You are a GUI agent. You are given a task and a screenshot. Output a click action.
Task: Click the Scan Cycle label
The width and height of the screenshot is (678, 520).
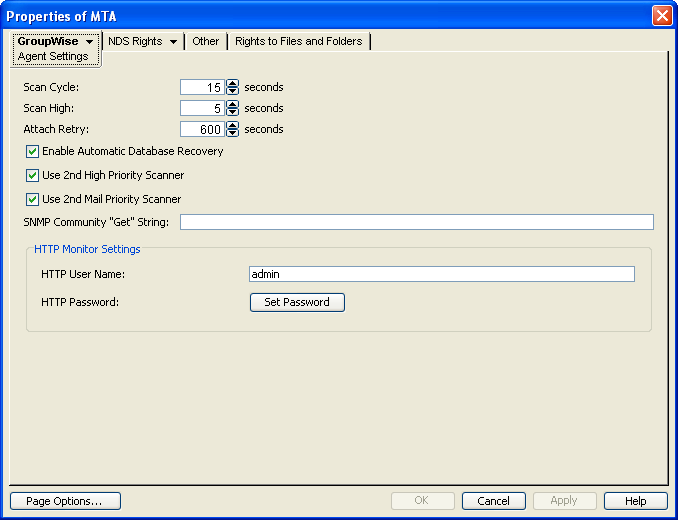point(51,87)
